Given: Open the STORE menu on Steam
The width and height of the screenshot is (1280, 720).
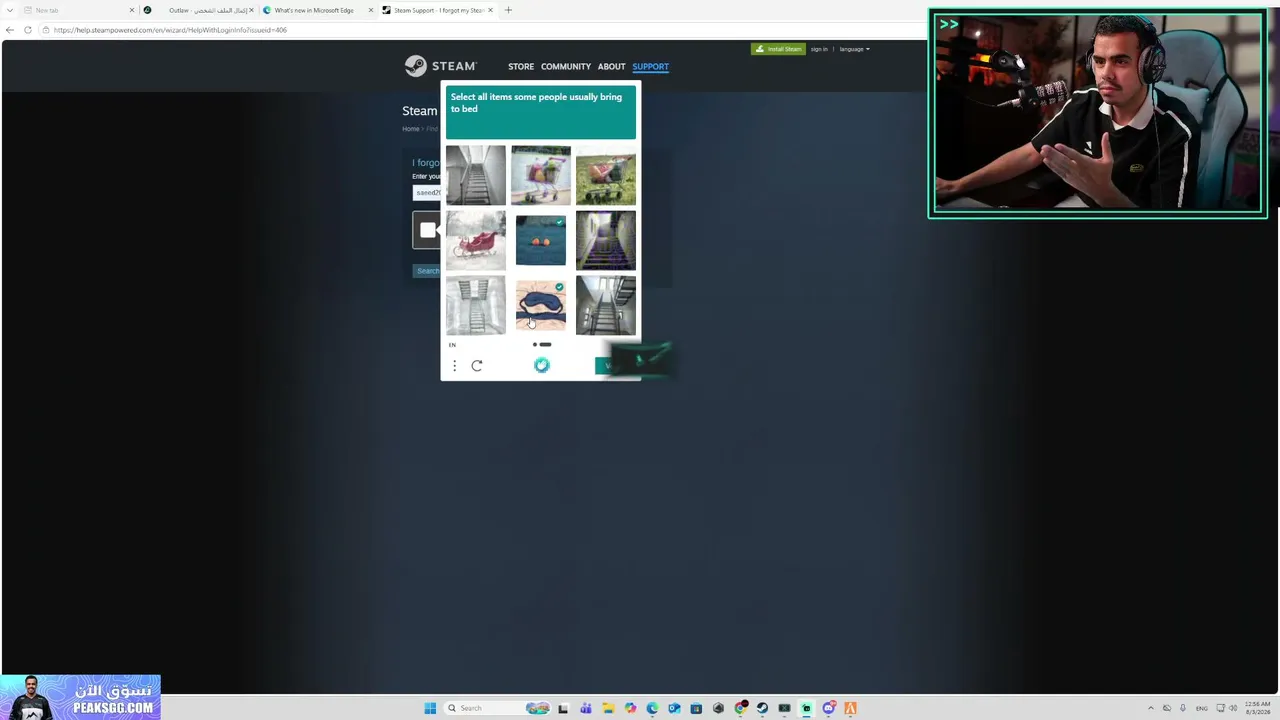Looking at the screenshot, I should (521, 67).
